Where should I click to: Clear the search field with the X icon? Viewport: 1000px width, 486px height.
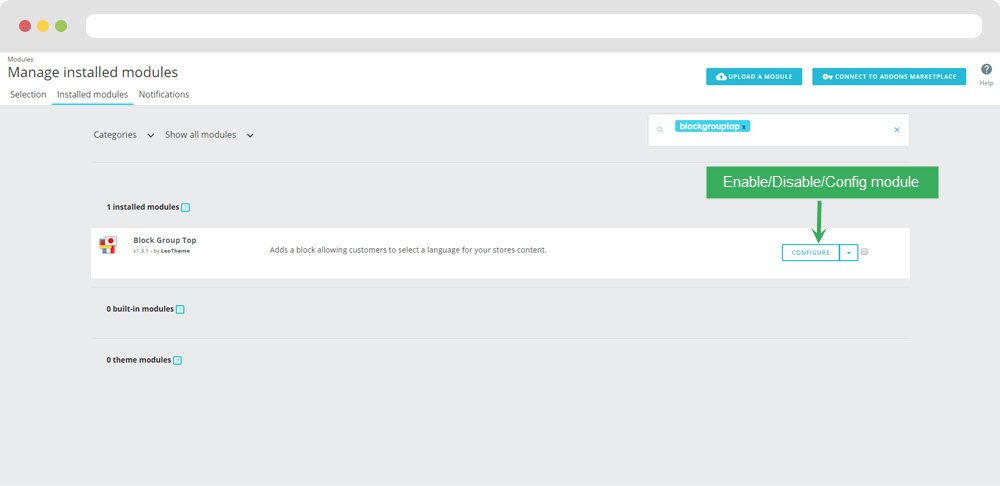coord(896,130)
